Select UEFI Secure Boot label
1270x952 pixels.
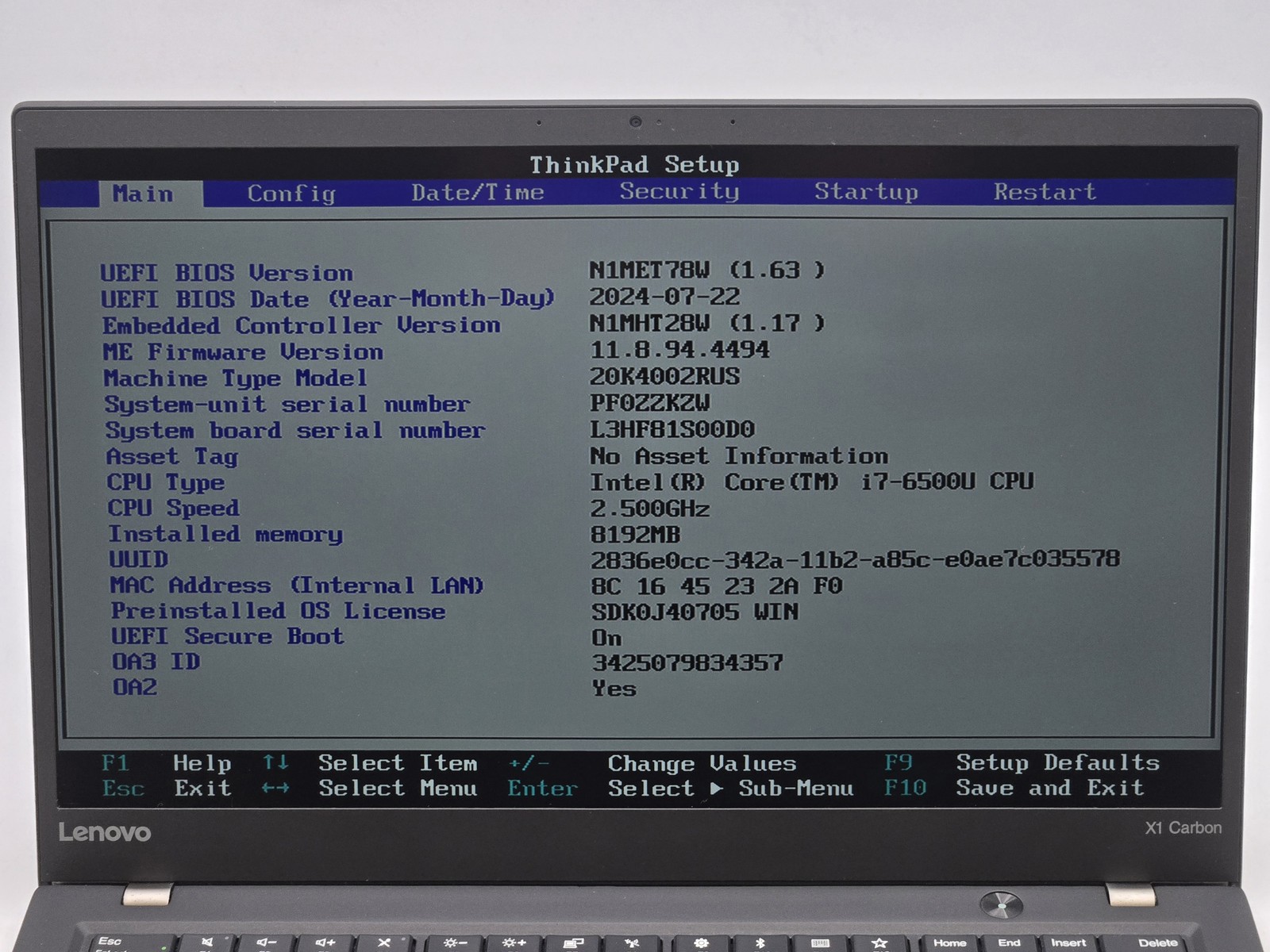click(228, 636)
